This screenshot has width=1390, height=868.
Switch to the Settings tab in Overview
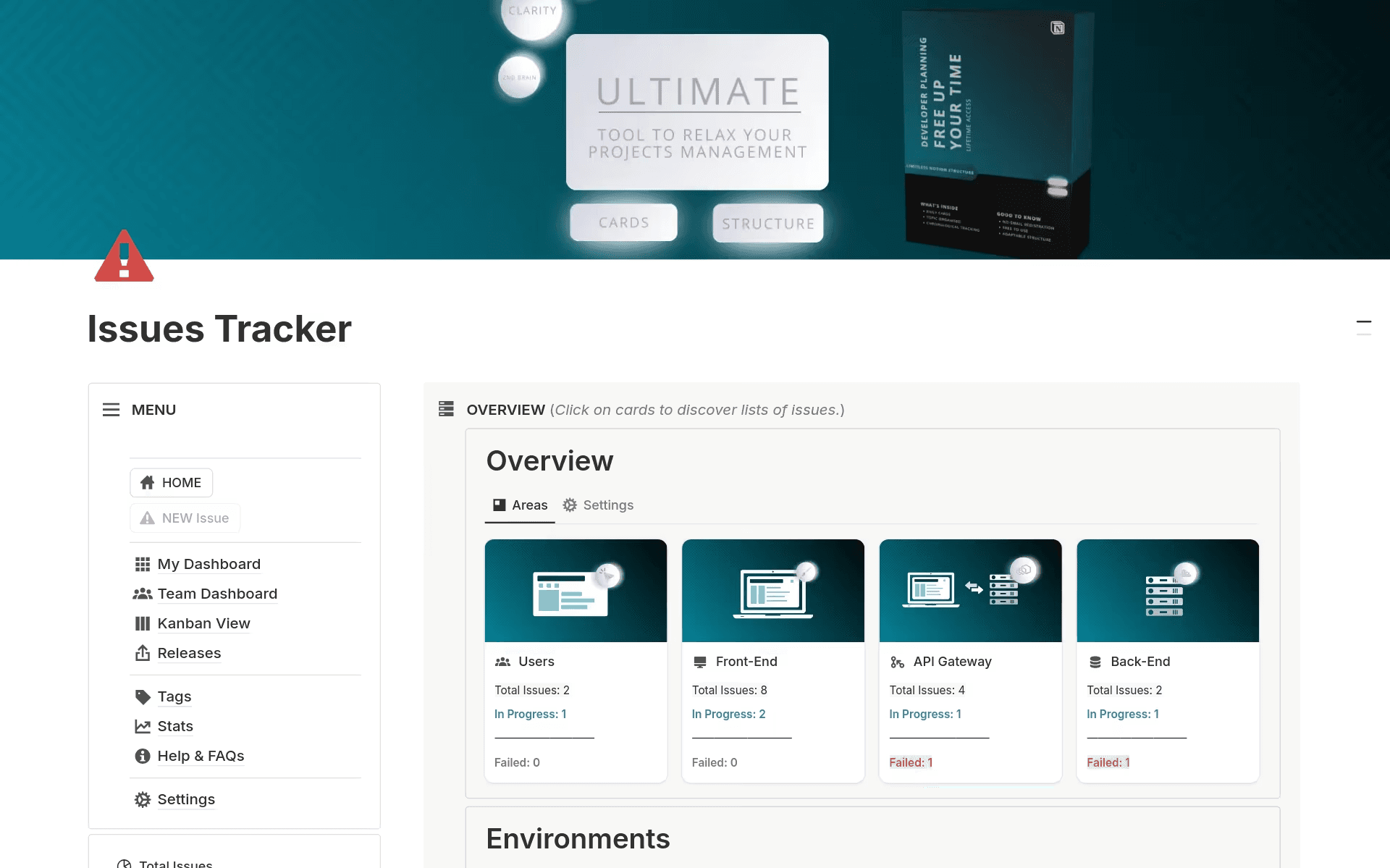(x=598, y=505)
